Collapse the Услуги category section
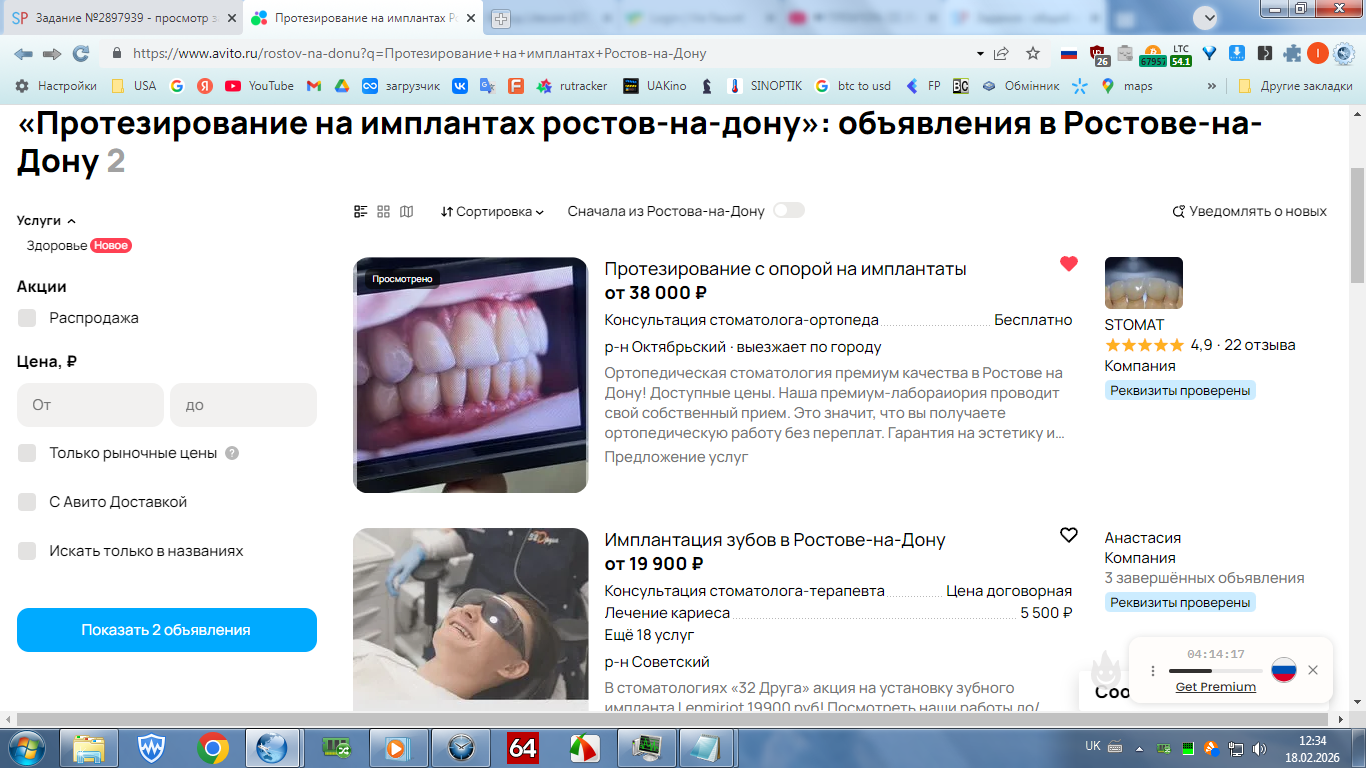1366x768 pixels. coord(46,220)
